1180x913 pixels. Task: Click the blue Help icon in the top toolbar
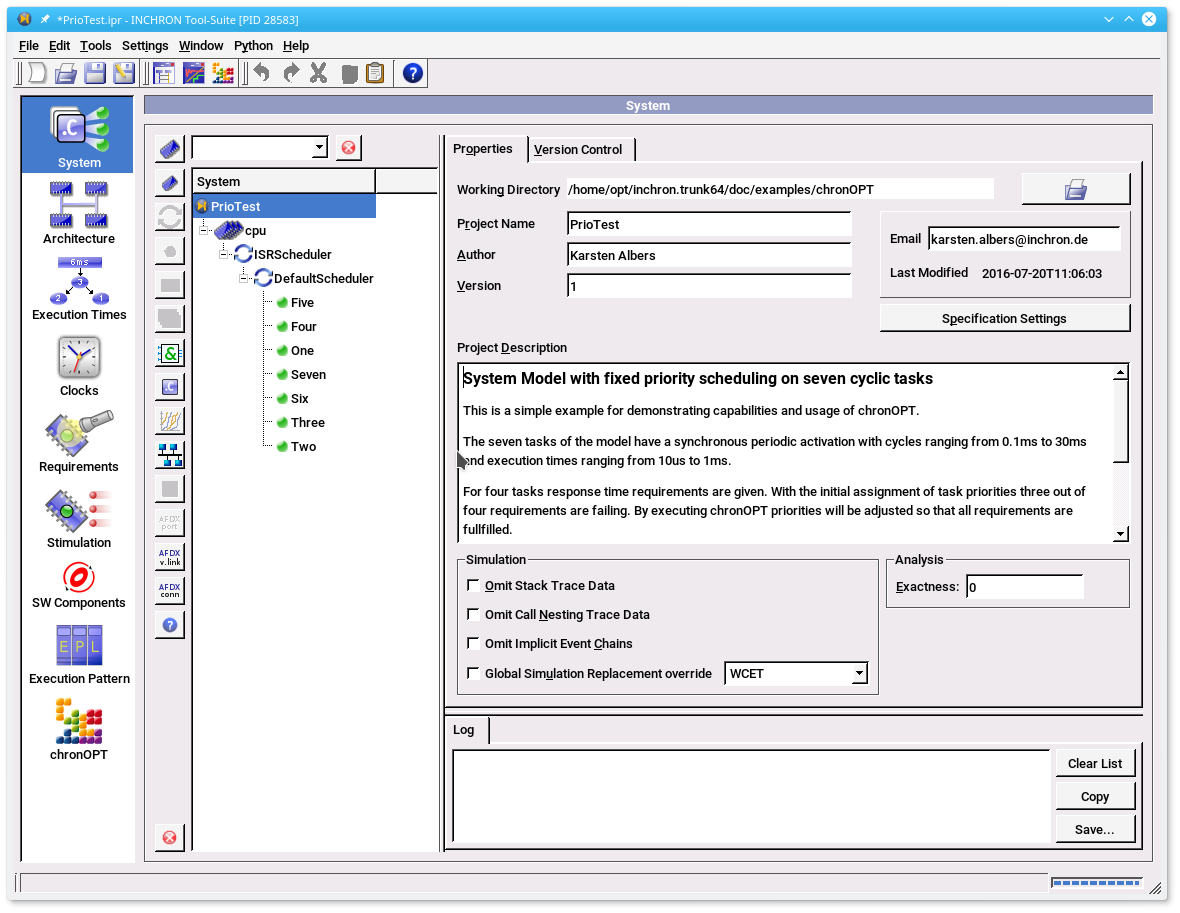pyautogui.click(x=412, y=73)
